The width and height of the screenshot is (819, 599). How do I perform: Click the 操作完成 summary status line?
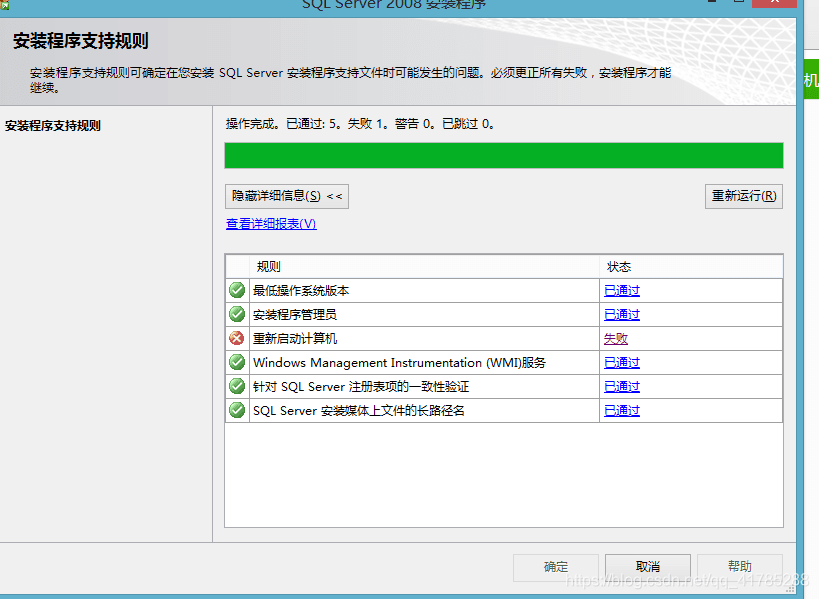click(360, 124)
